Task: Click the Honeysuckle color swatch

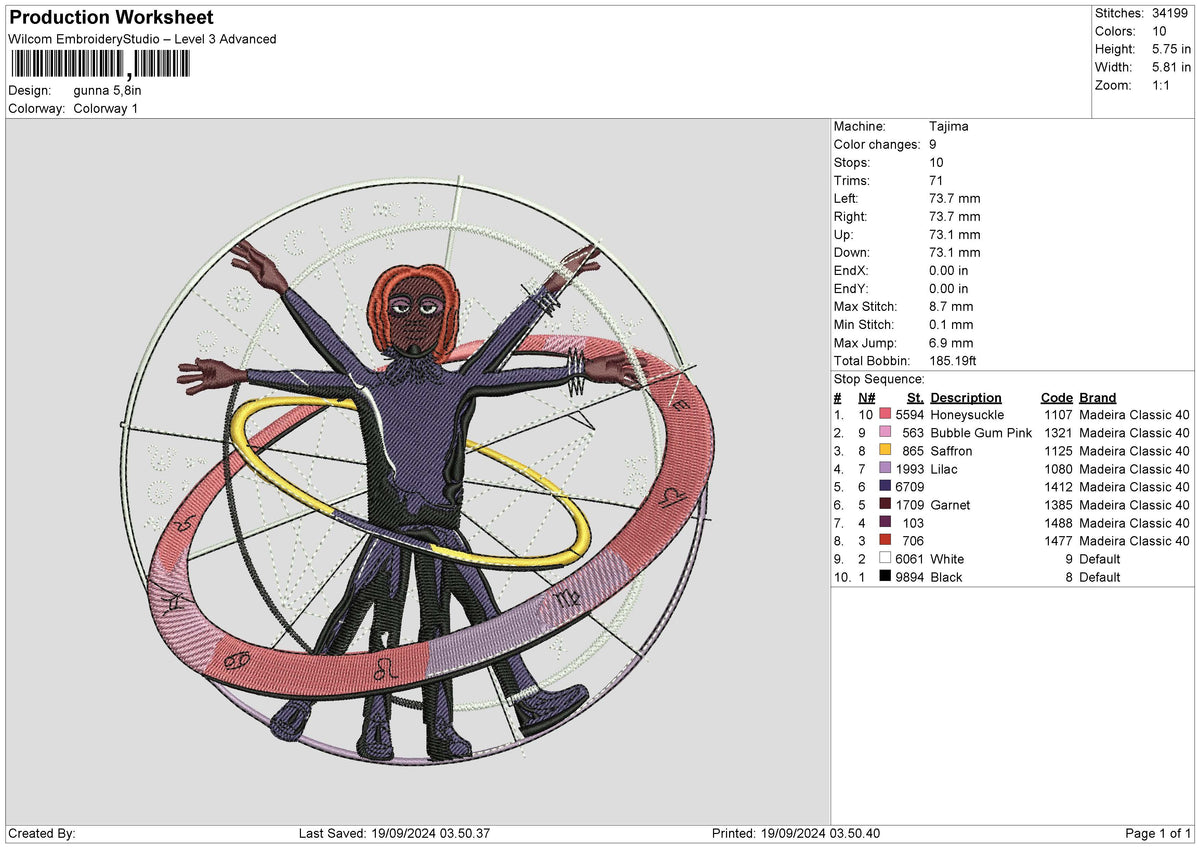Action: [x=885, y=415]
